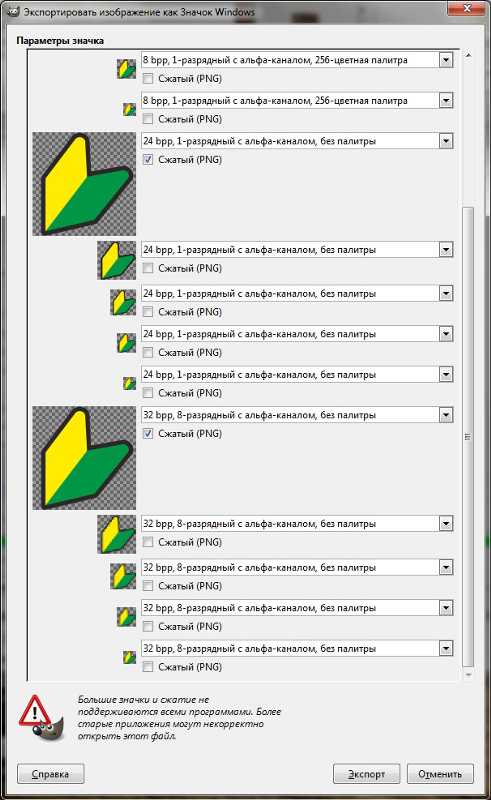The width and height of the screenshot is (491, 800).
Task: Expand the bottommost 32 bpp format dropdown
Action: 446,649
